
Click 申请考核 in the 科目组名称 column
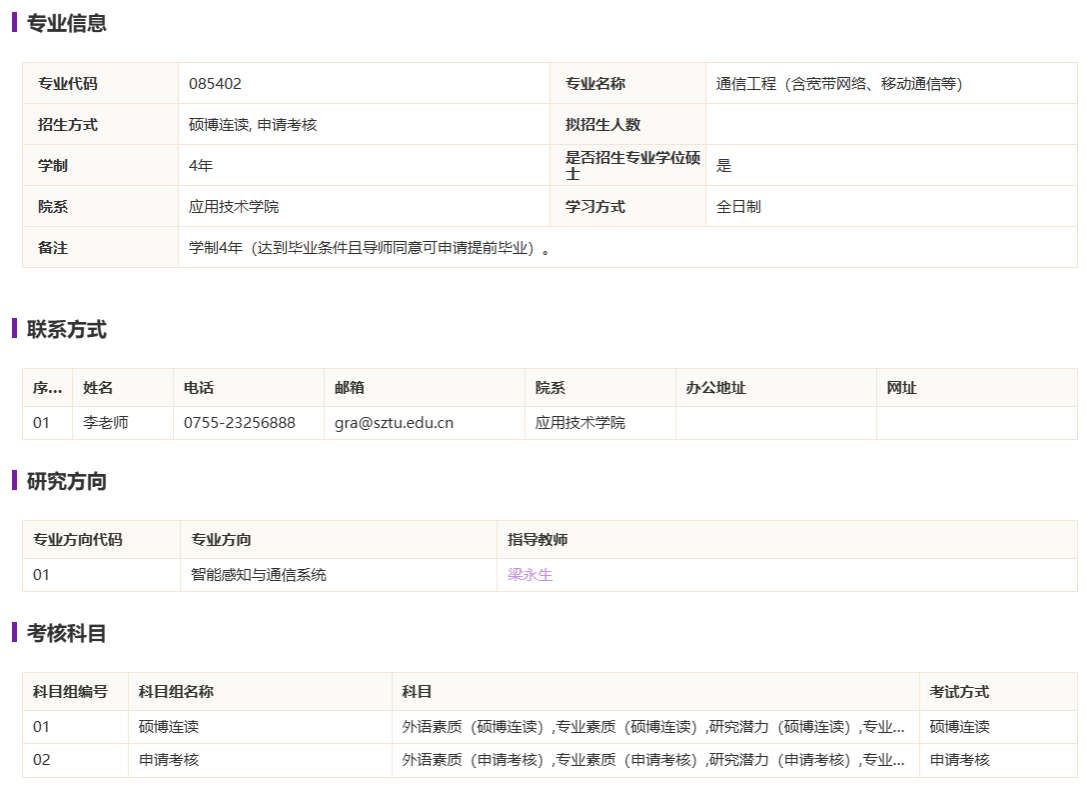(168, 760)
